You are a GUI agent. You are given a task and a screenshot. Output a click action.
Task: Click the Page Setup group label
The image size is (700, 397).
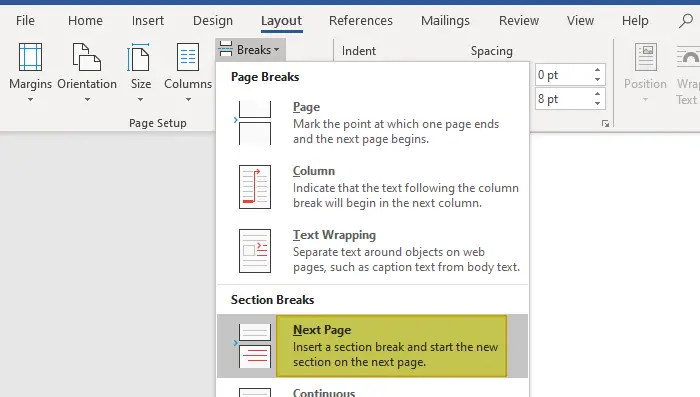coord(158,123)
